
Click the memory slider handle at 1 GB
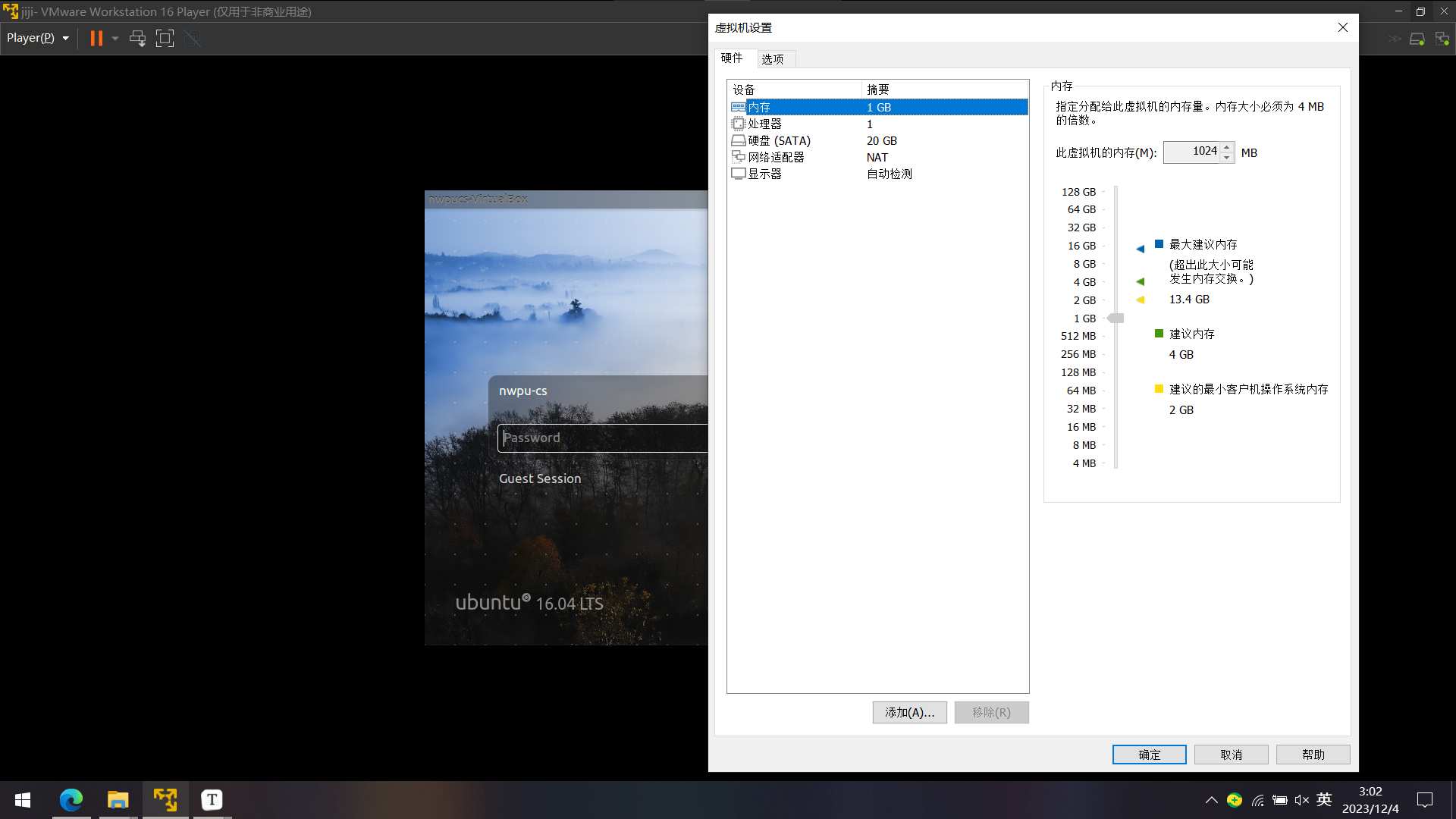coord(1116,318)
